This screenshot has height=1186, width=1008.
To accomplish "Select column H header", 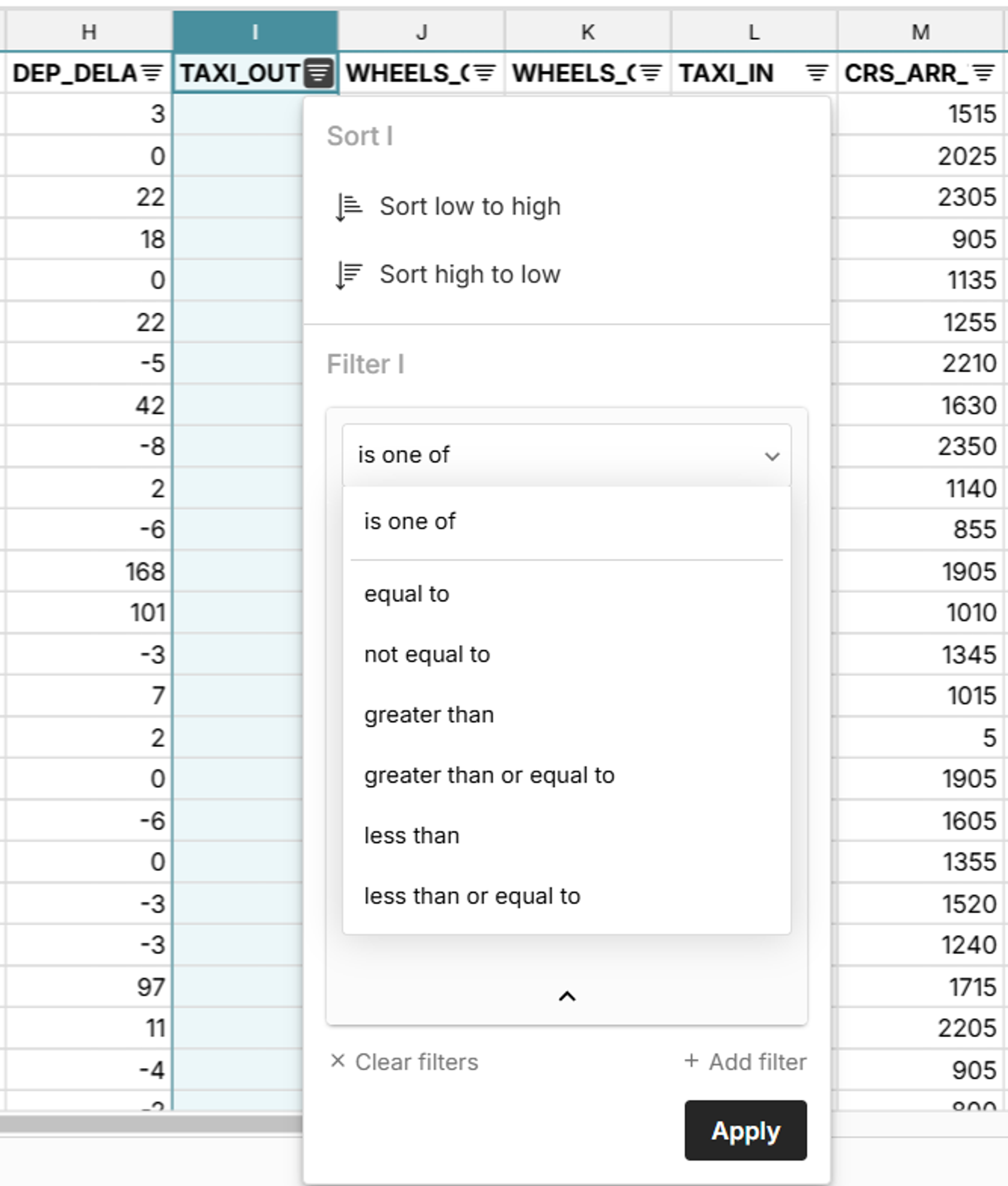I will click(89, 32).
